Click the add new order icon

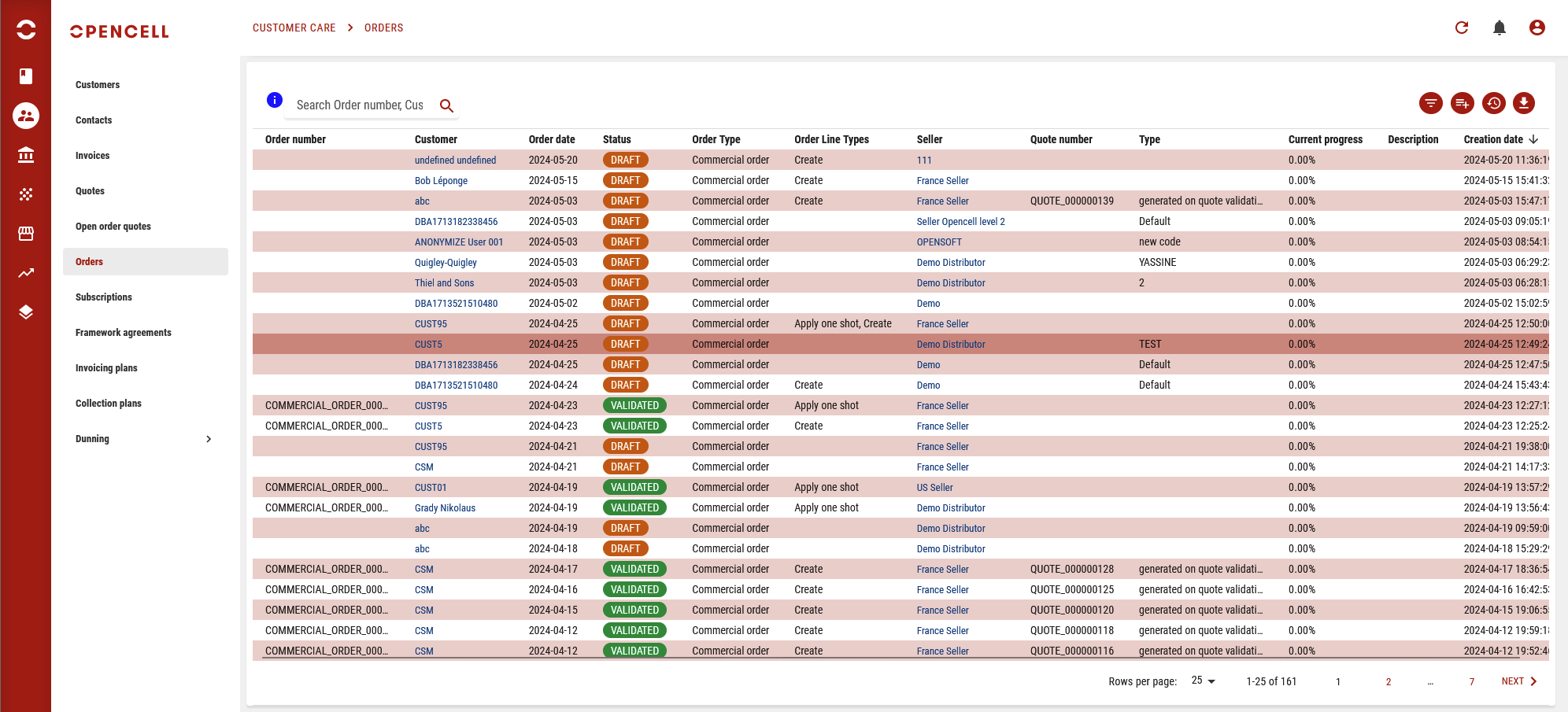[1462, 103]
